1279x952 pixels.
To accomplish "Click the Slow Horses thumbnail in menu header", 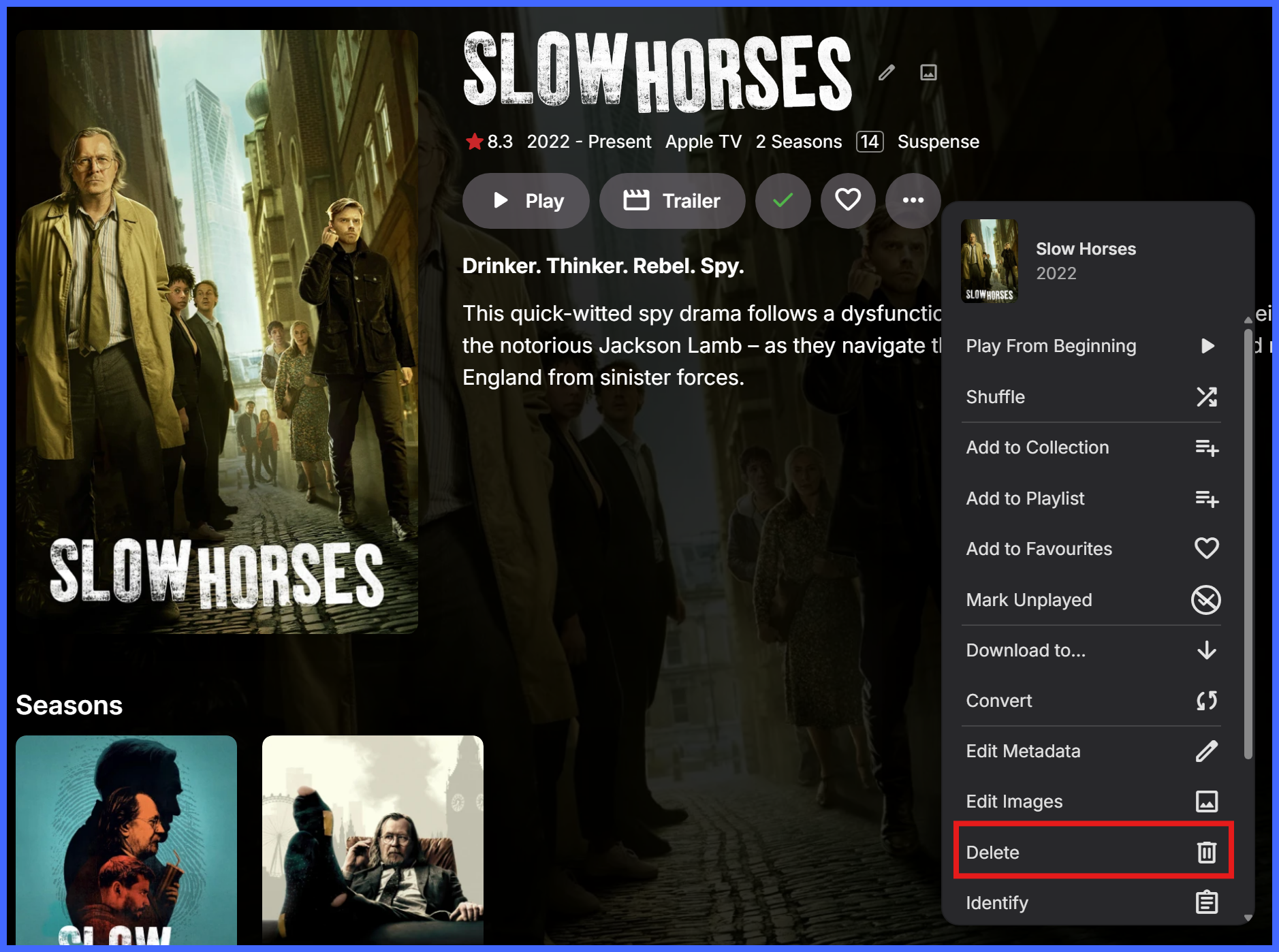I will (990, 261).
